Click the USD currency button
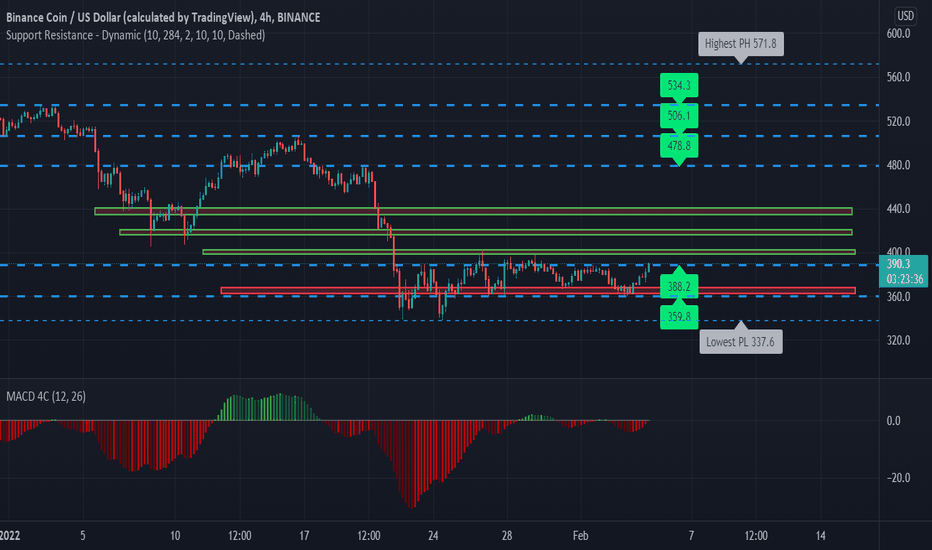The height and width of the screenshot is (550, 932). pyautogui.click(x=905, y=16)
